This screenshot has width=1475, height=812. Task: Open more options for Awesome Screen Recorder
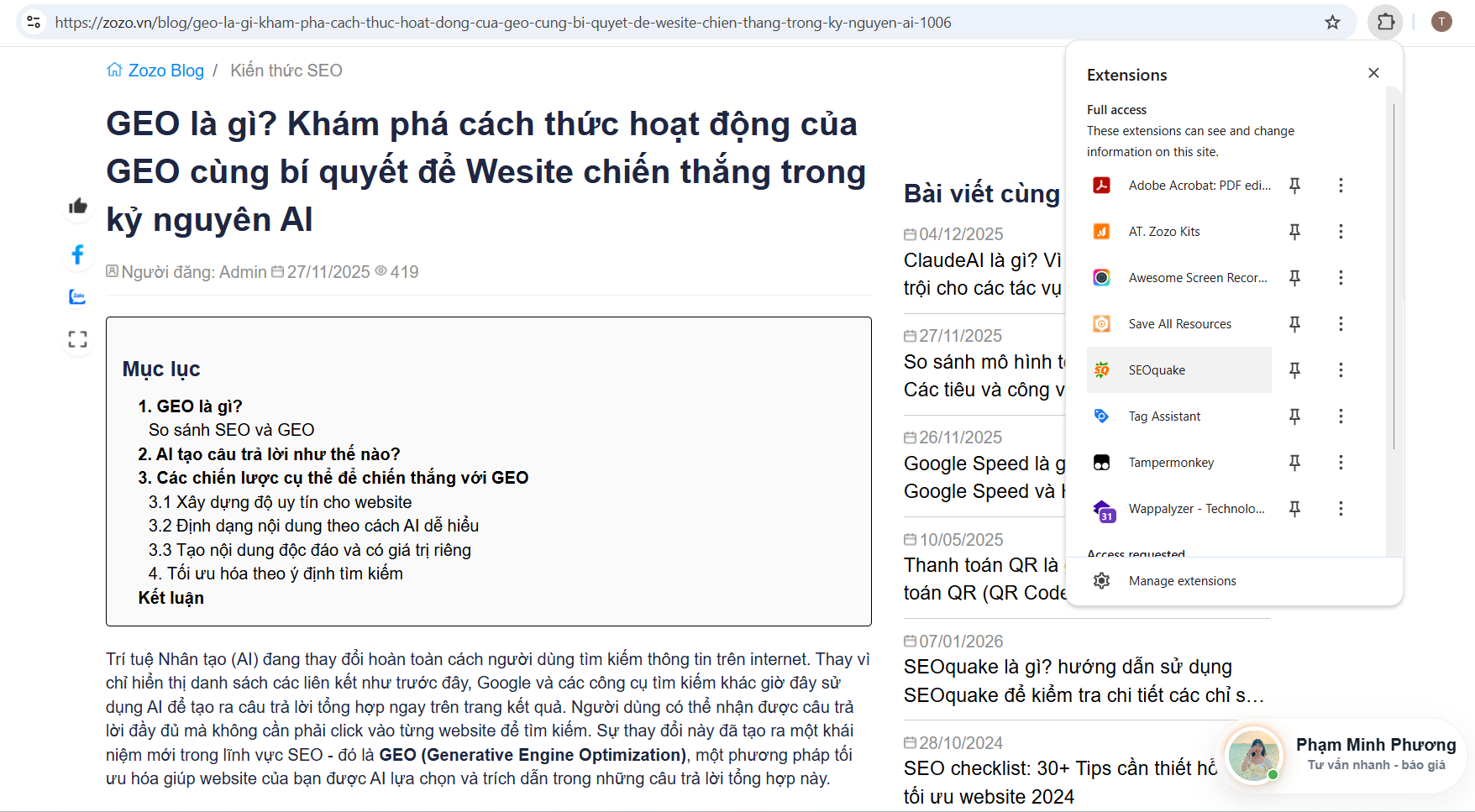(1341, 278)
